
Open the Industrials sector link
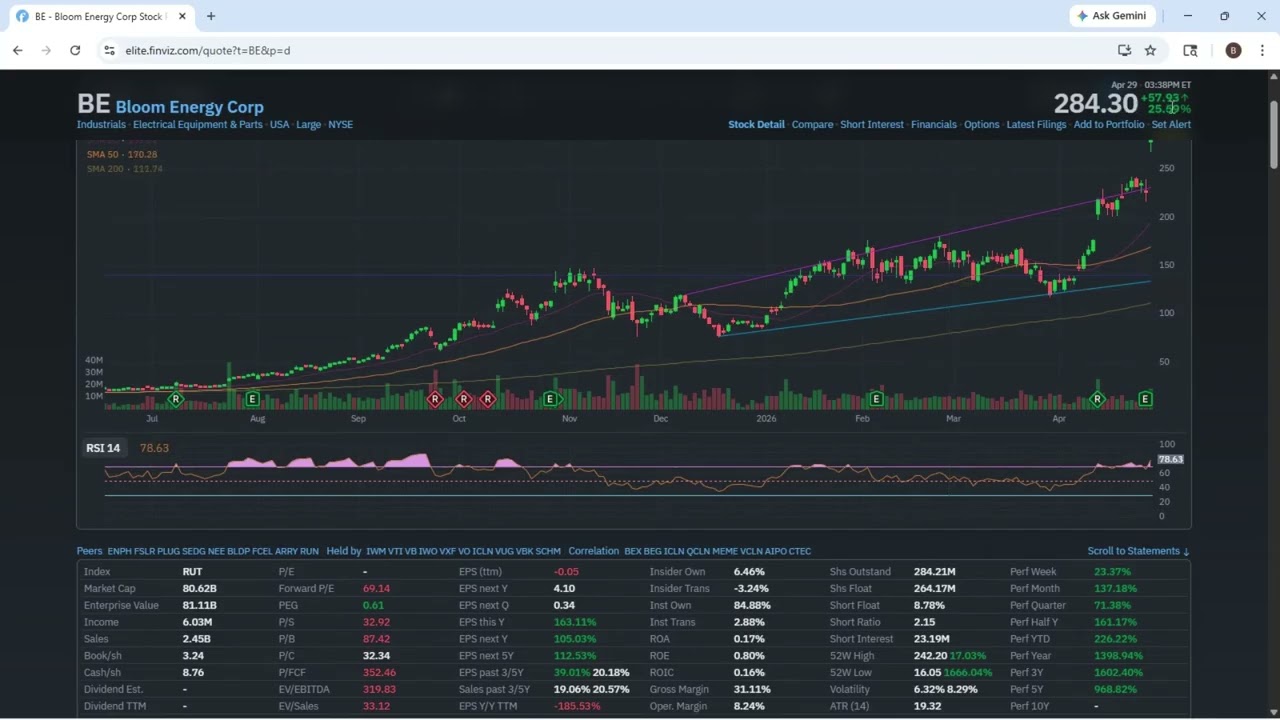[101, 125]
